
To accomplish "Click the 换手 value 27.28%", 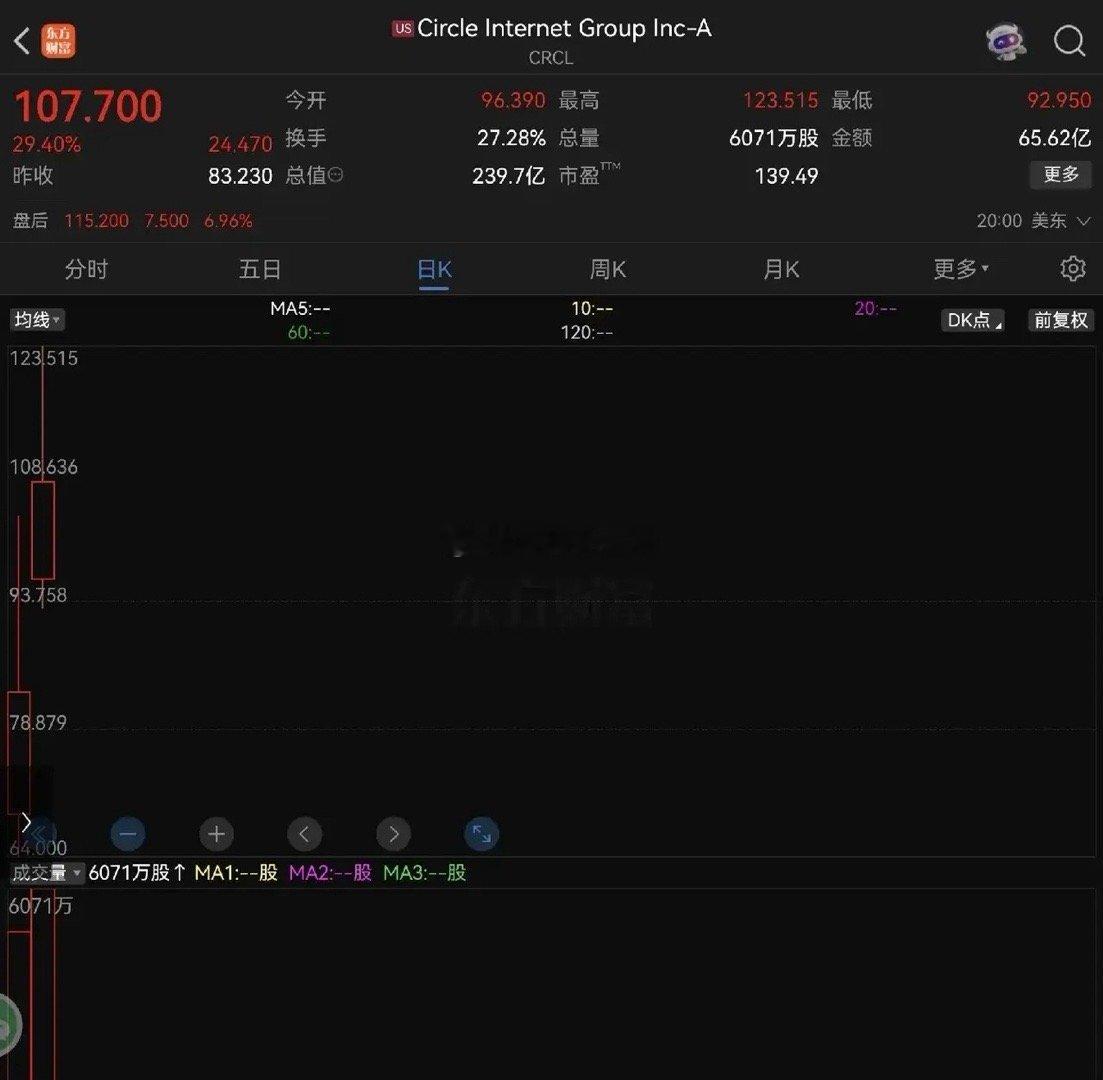I will point(511,138).
